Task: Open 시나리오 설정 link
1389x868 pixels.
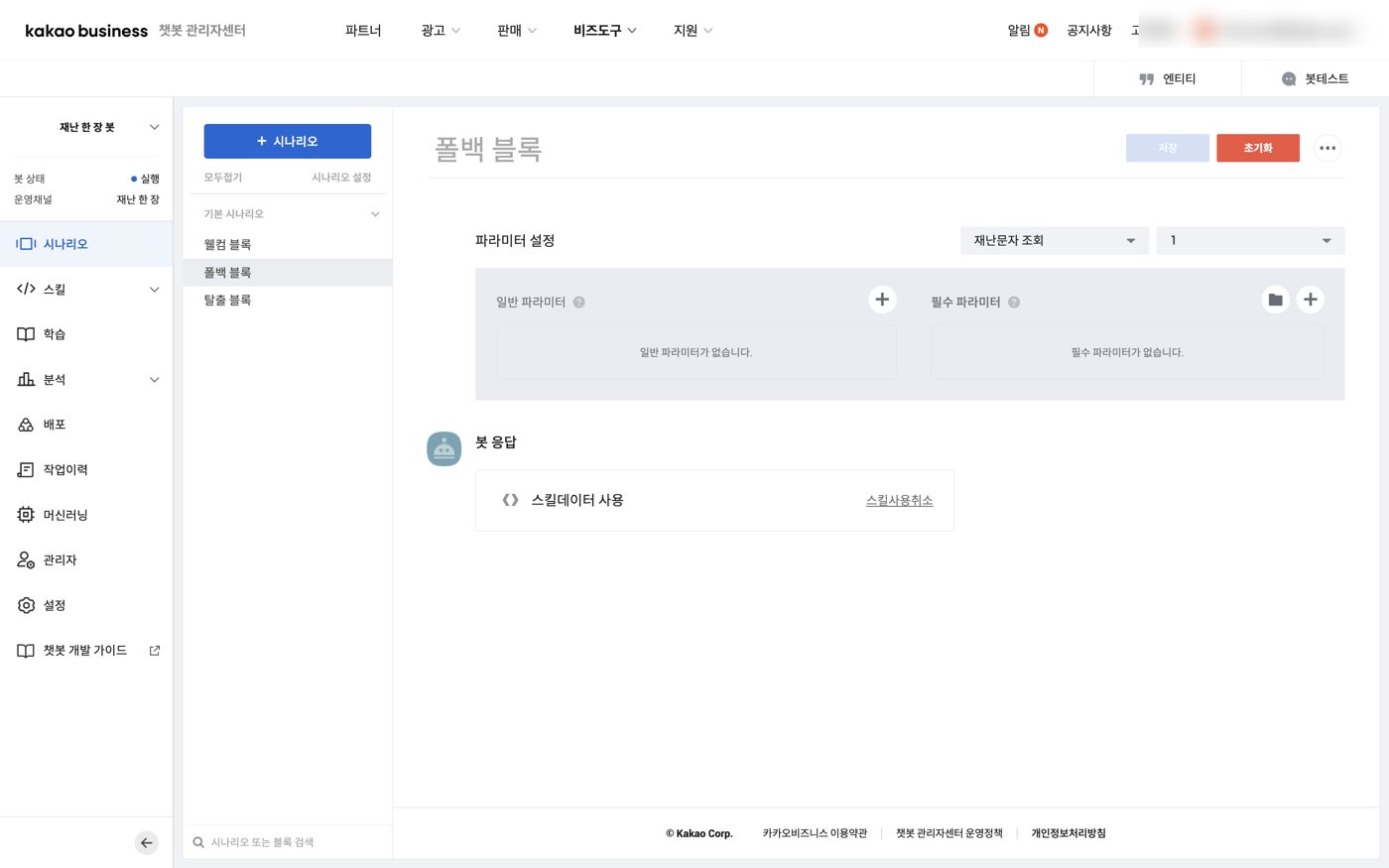Action: coord(341,178)
